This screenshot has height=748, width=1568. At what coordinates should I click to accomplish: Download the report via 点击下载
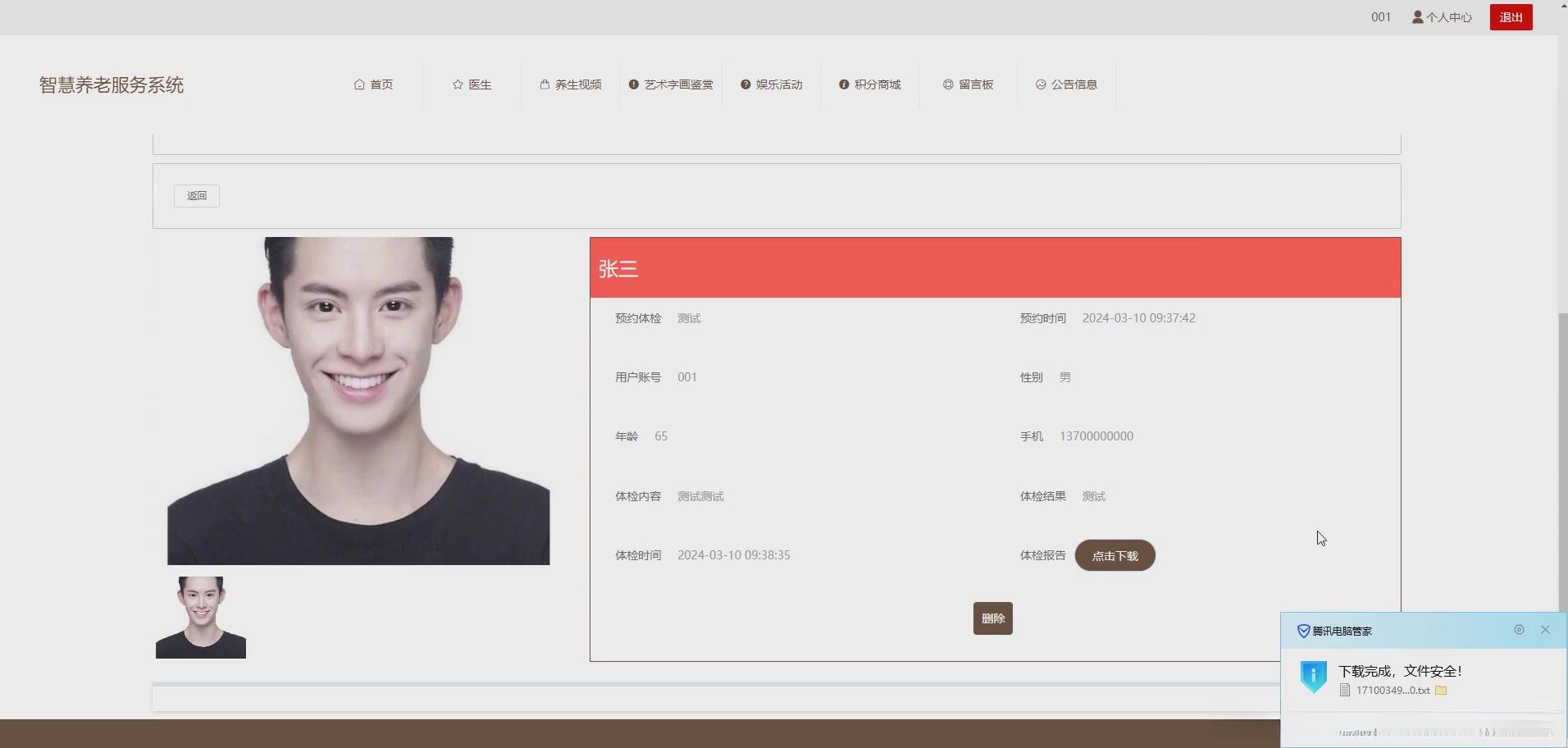[x=1115, y=555]
